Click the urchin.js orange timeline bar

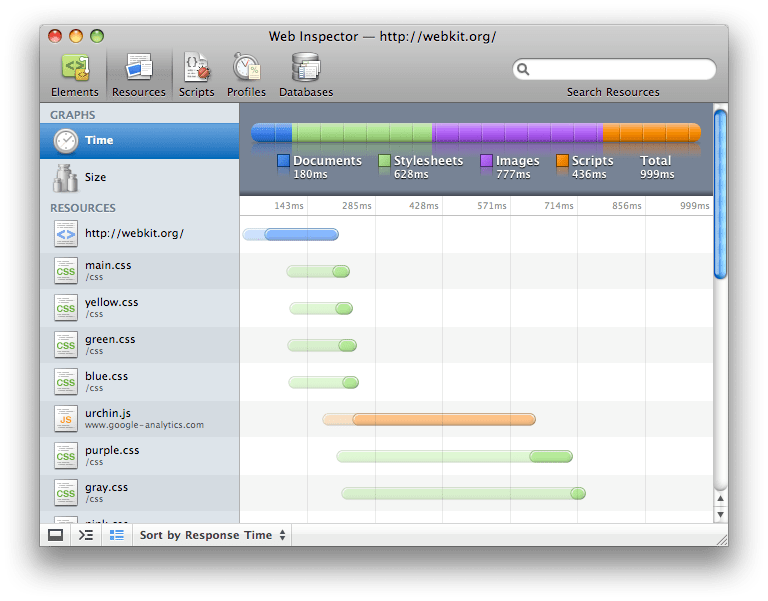pyautogui.click(x=443, y=419)
